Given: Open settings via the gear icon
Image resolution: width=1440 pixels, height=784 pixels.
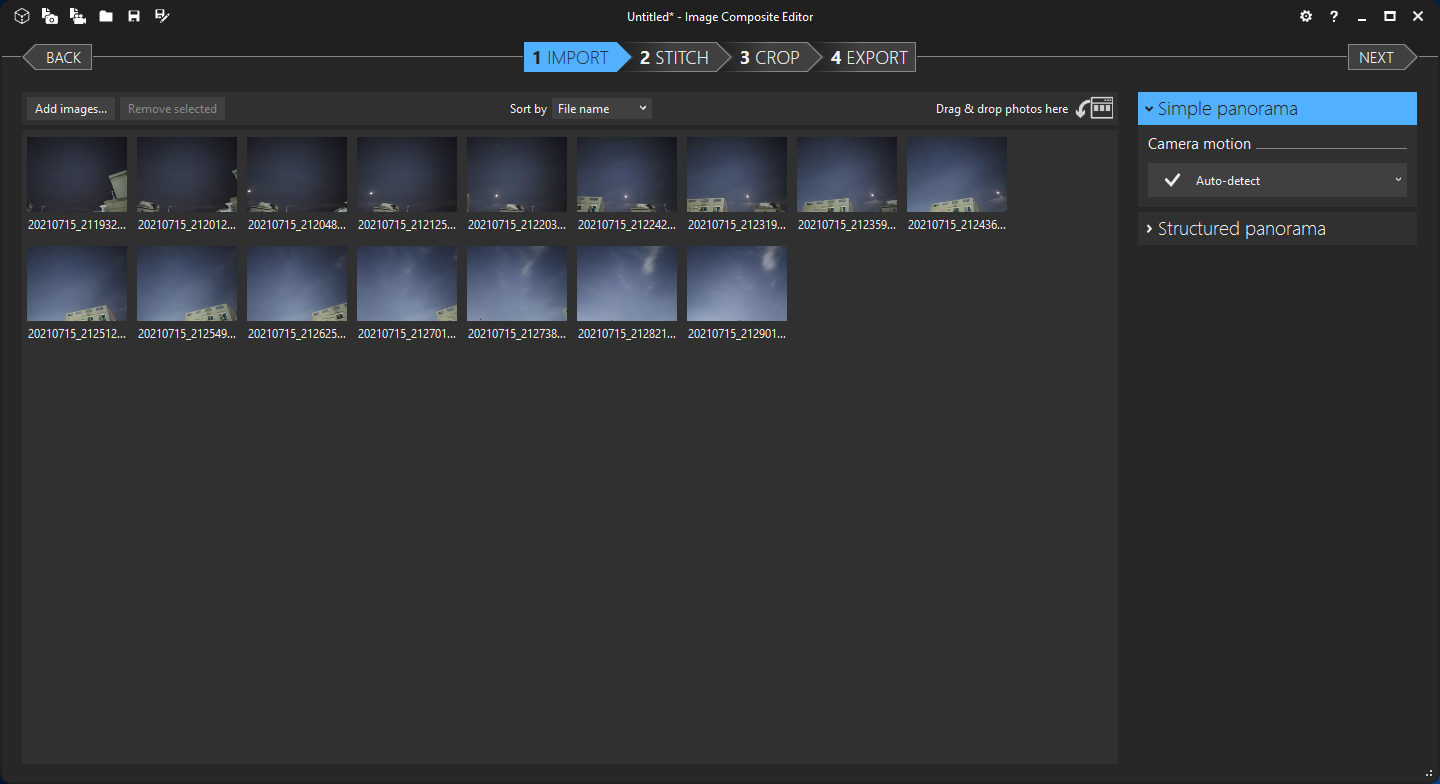Looking at the screenshot, I should (x=1306, y=16).
